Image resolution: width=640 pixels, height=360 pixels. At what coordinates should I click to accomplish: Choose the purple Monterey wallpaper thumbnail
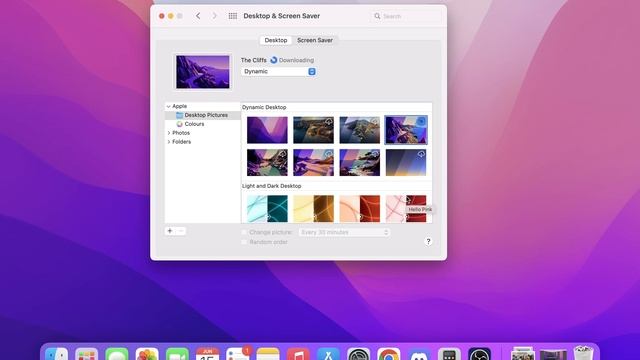[x=267, y=130]
